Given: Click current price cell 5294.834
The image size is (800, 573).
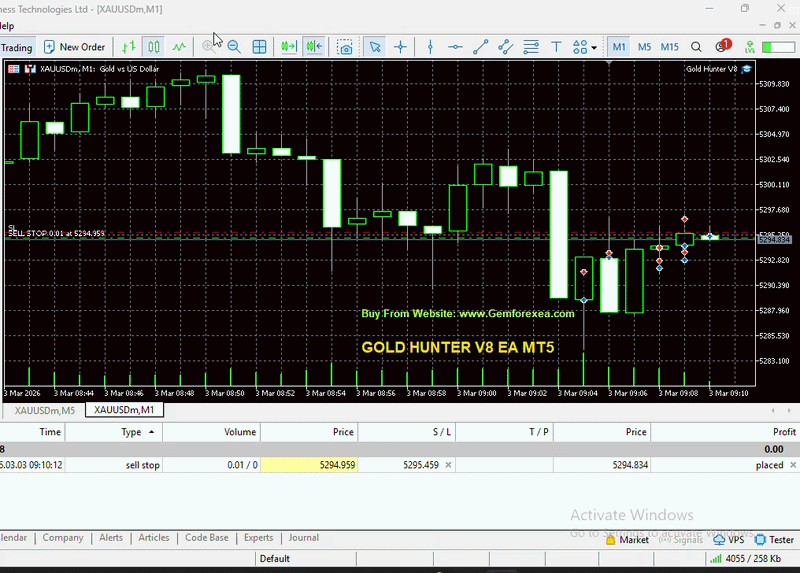Looking at the screenshot, I should coord(602,465).
